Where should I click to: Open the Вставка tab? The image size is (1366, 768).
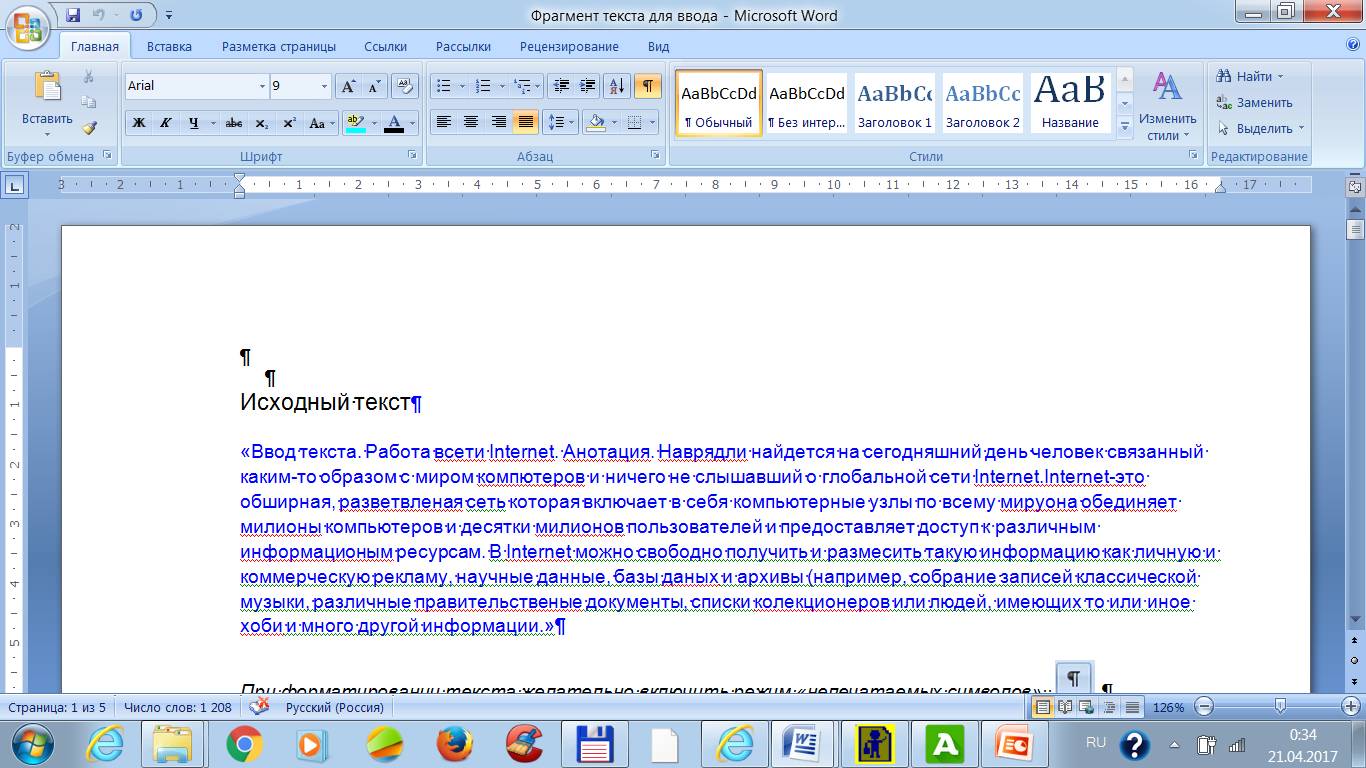click(169, 46)
